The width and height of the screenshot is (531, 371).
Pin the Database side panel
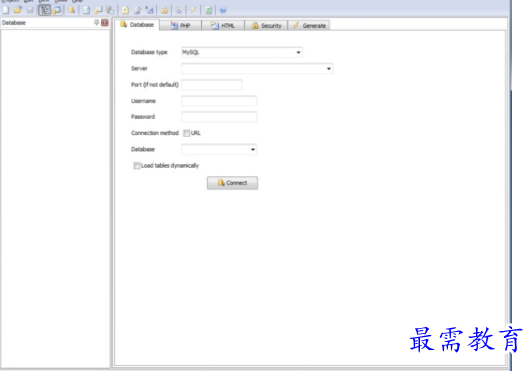tap(97, 22)
